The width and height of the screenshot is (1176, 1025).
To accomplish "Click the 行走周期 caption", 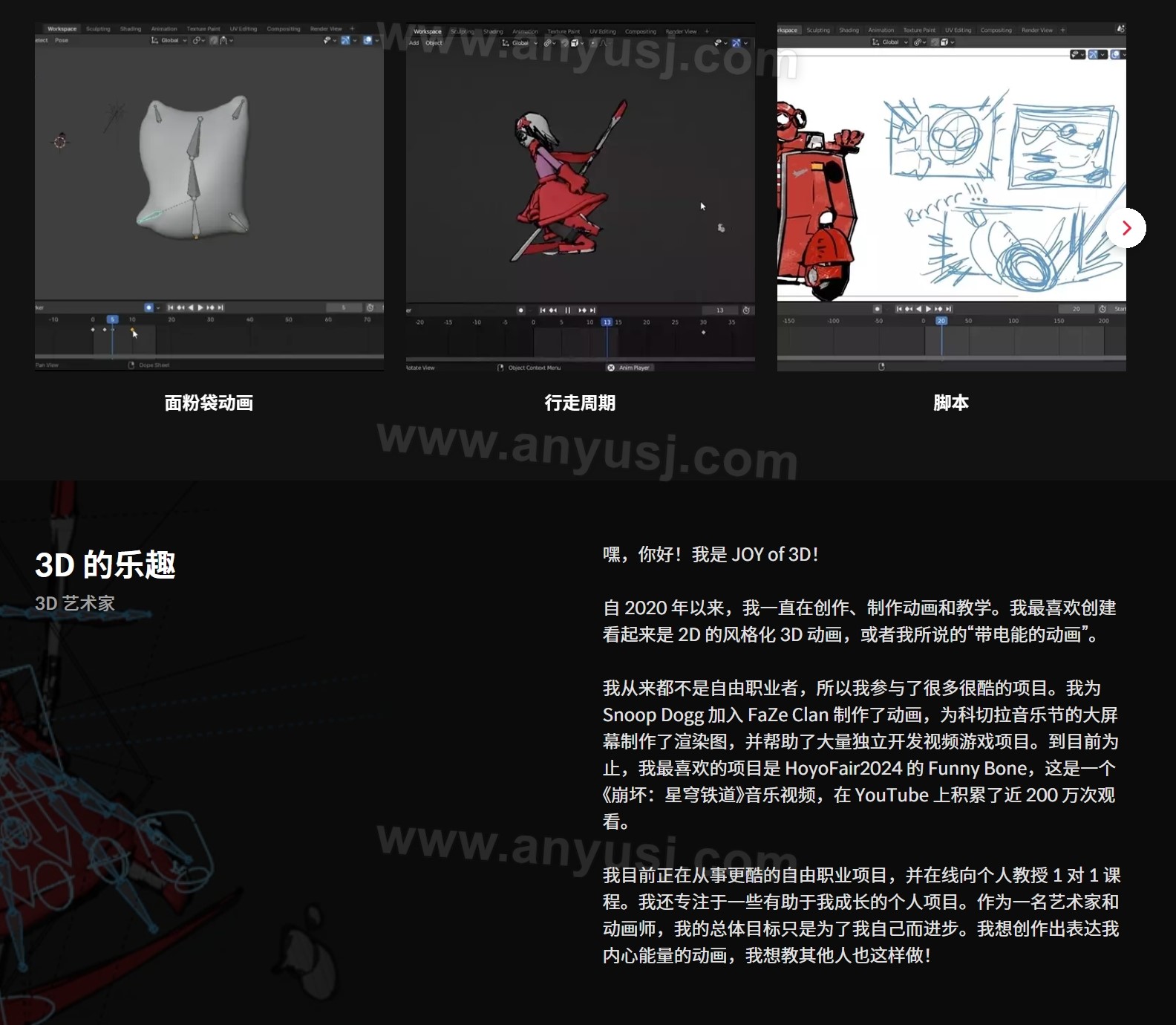I will click(580, 403).
